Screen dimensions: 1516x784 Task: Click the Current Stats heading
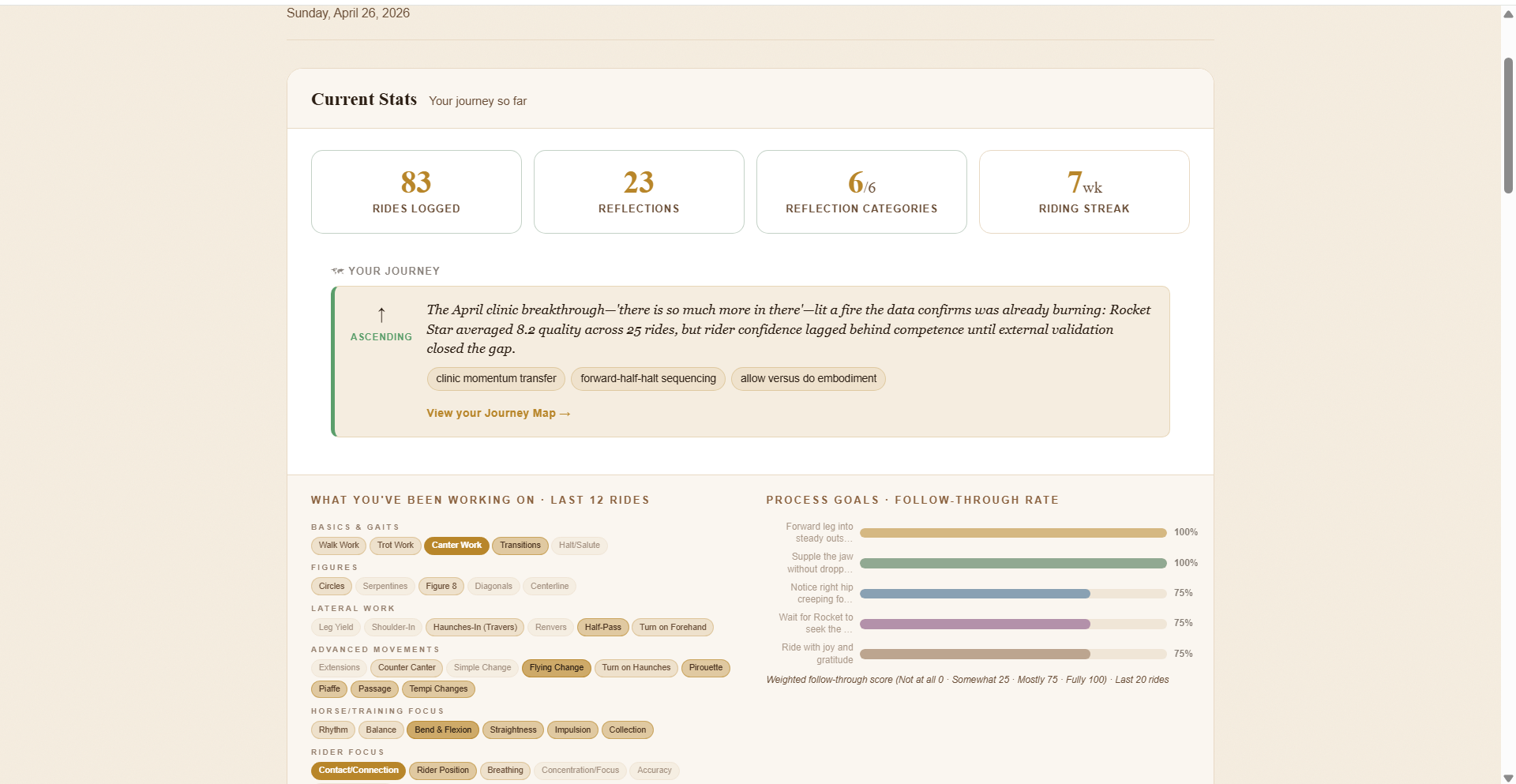364,99
